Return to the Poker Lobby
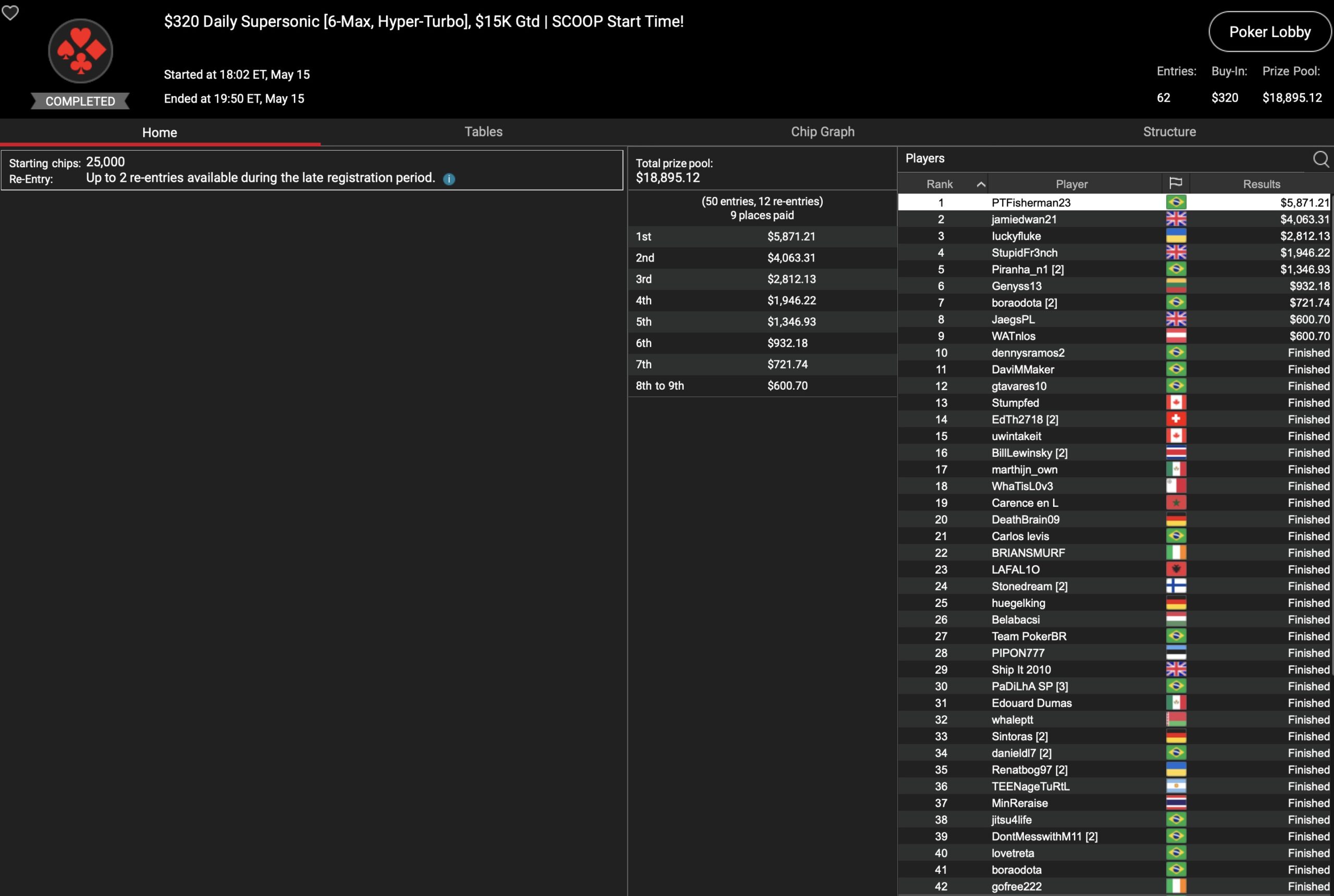The height and width of the screenshot is (896, 1334). click(1269, 32)
